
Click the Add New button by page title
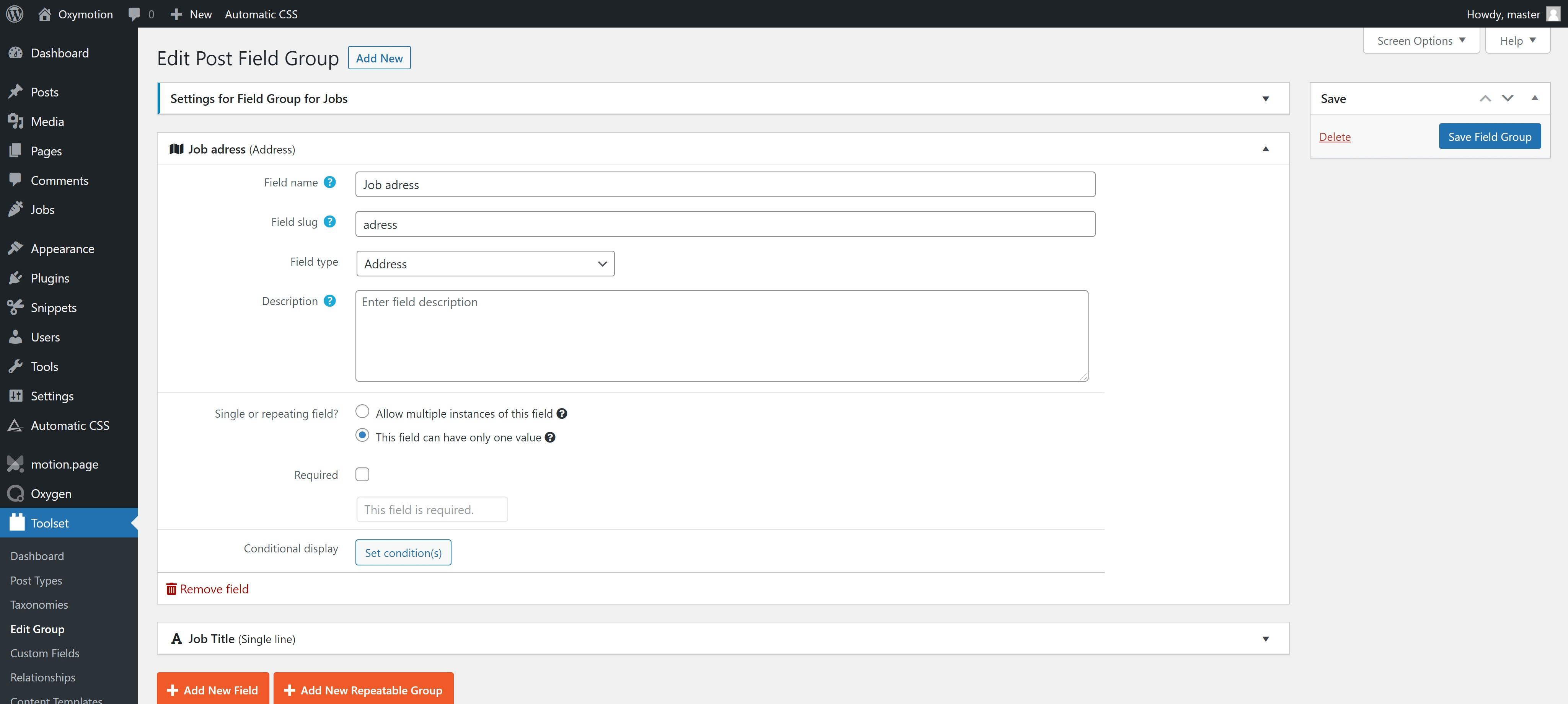[x=379, y=58]
